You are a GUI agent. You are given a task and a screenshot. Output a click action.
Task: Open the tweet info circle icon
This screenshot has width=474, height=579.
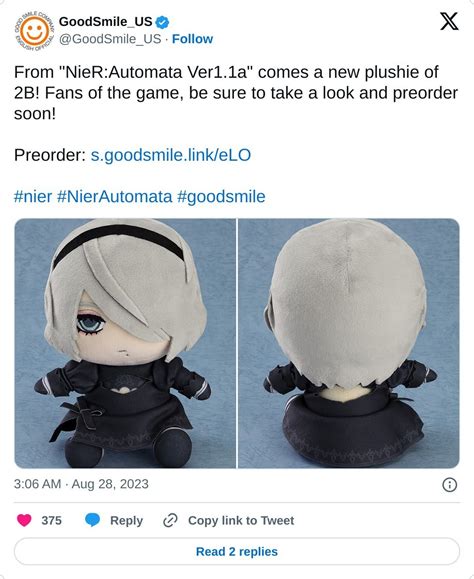point(449,484)
